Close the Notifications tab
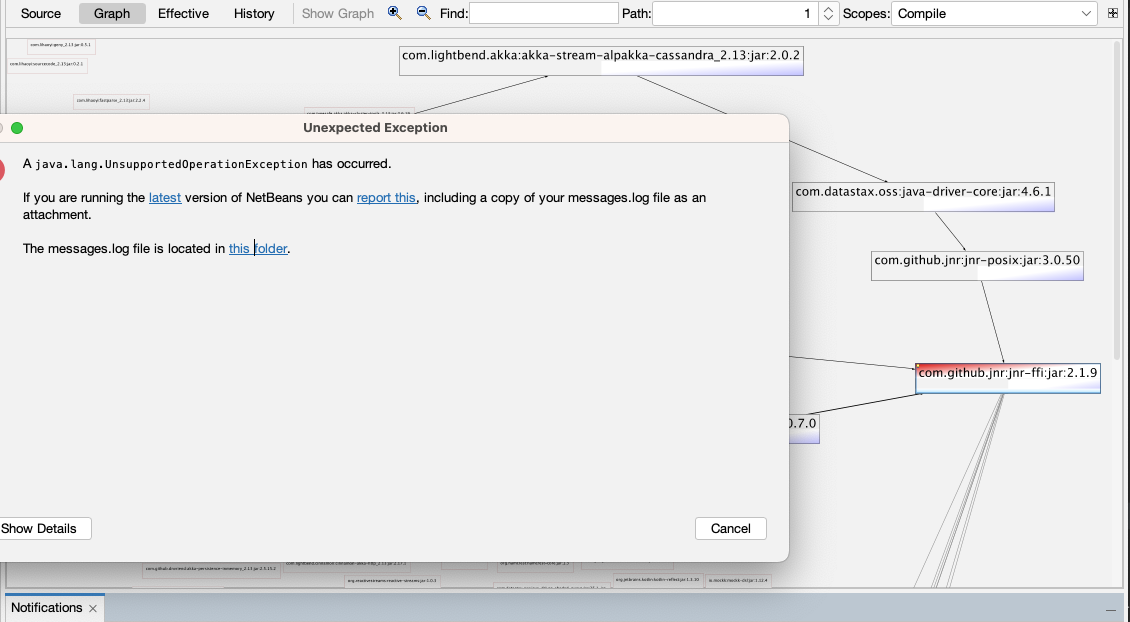The width and height of the screenshot is (1130, 622). (x=91, y=607)
